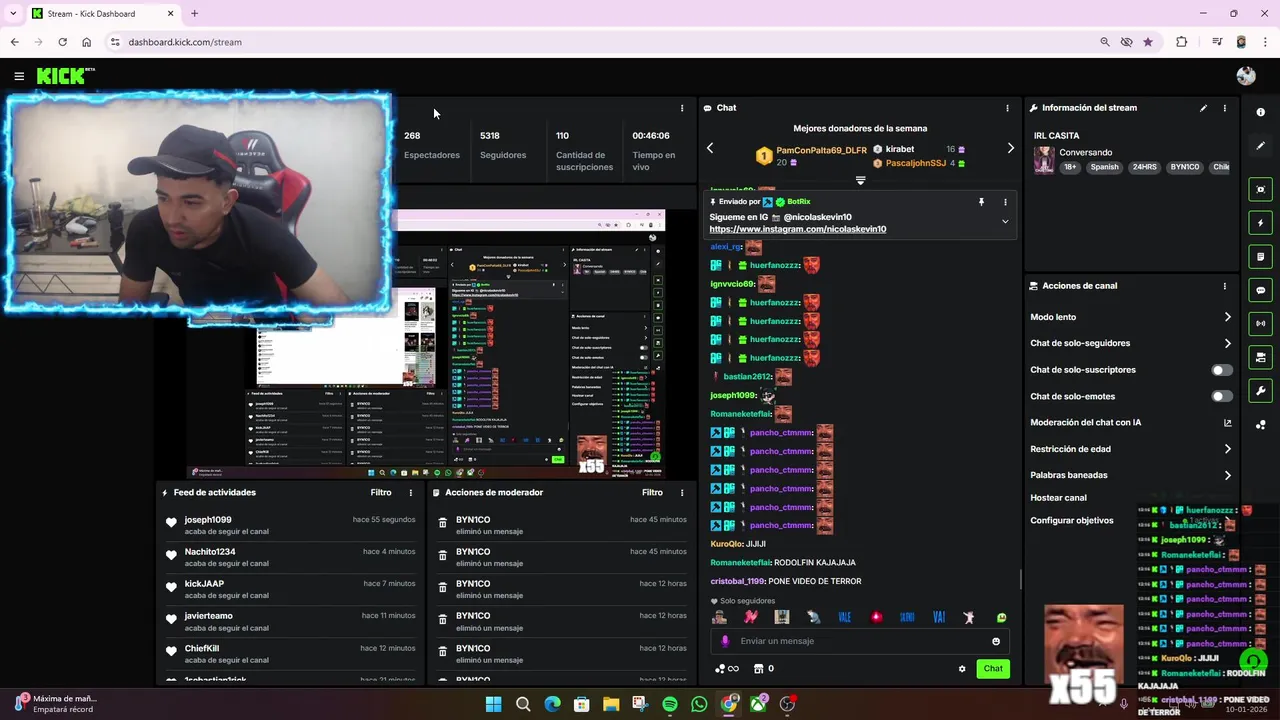The width and height of the screenshot is (1280, 720).
Task: Select the VALE emote
Action: point(845,618)
